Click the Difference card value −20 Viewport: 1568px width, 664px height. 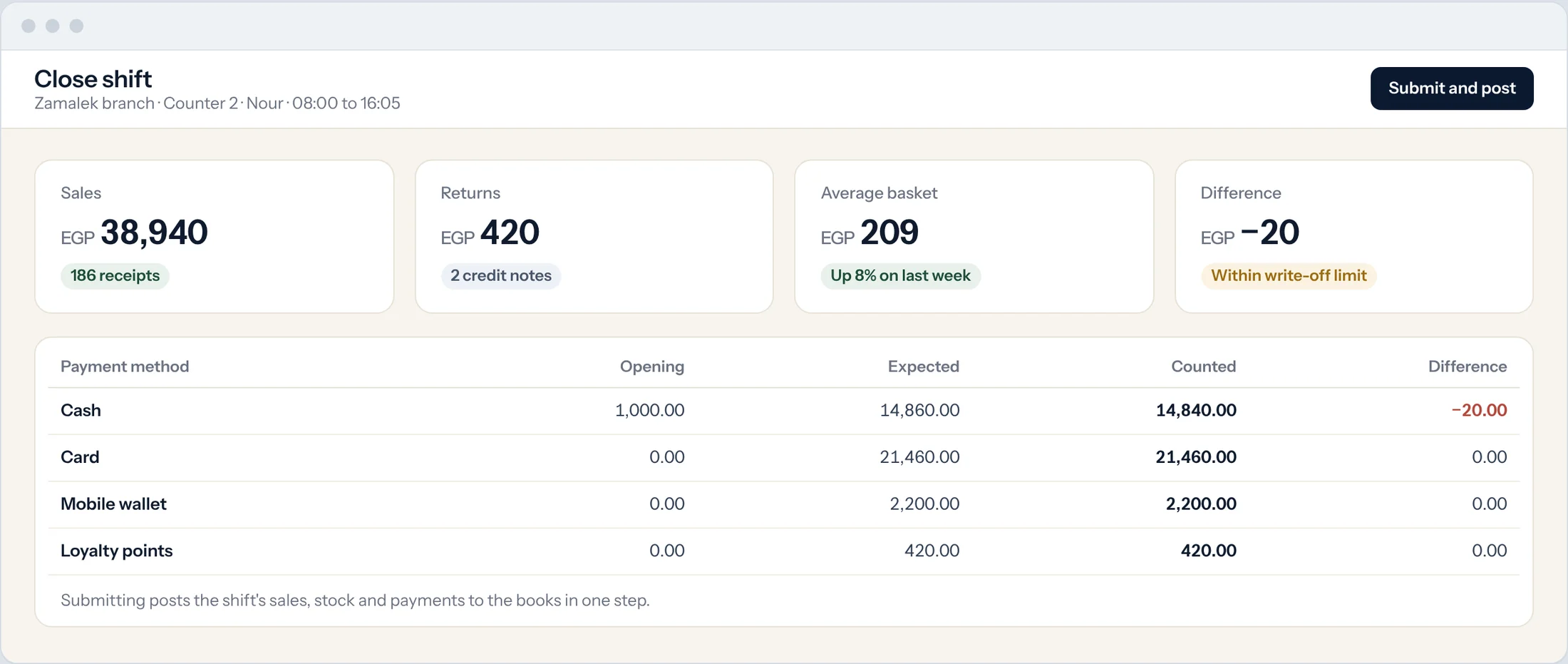1270,233
